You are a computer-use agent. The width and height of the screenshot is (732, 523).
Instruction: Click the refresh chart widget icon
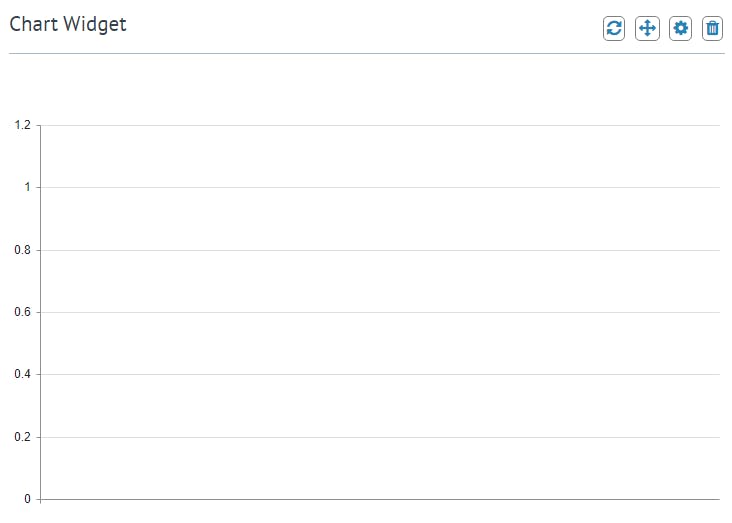614,28
